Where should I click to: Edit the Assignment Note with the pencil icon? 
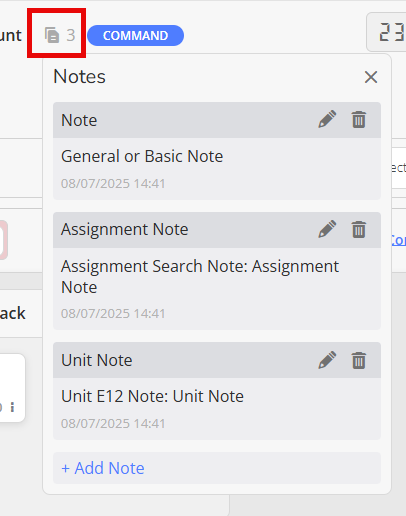(327, 229)
